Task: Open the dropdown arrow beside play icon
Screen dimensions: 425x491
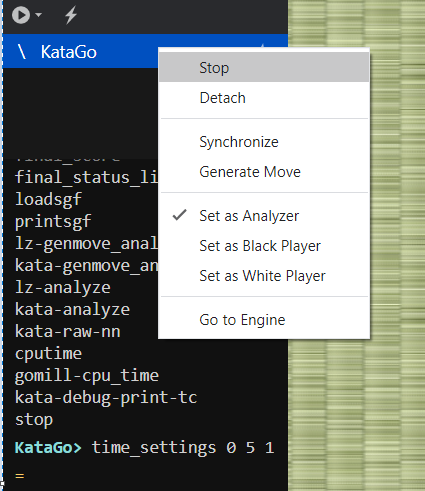Action: coord(38,15)
